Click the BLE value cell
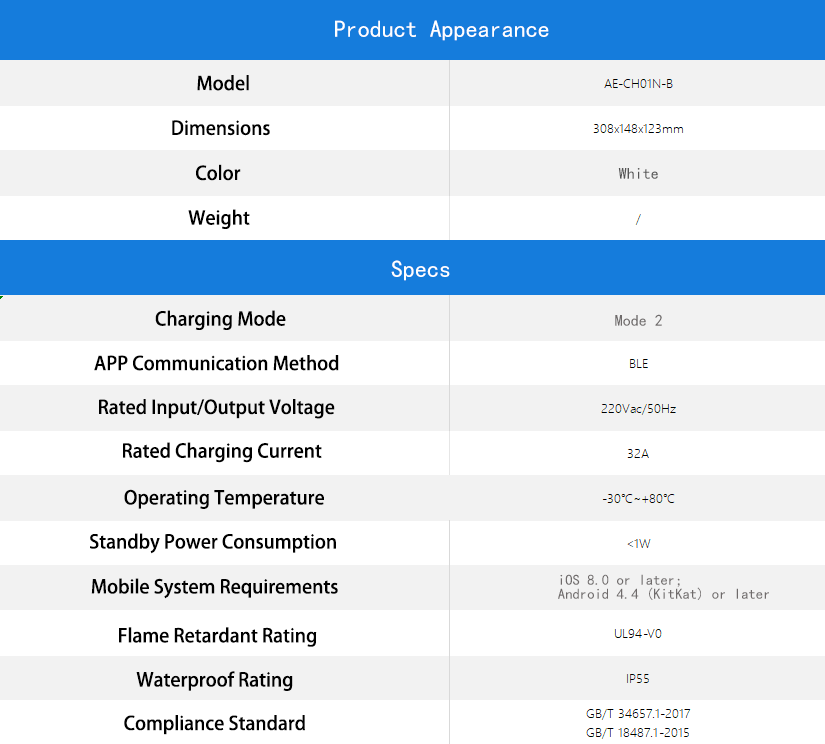Screen dimensions: 825x744 pyautogui.click(x=638, y=364)
